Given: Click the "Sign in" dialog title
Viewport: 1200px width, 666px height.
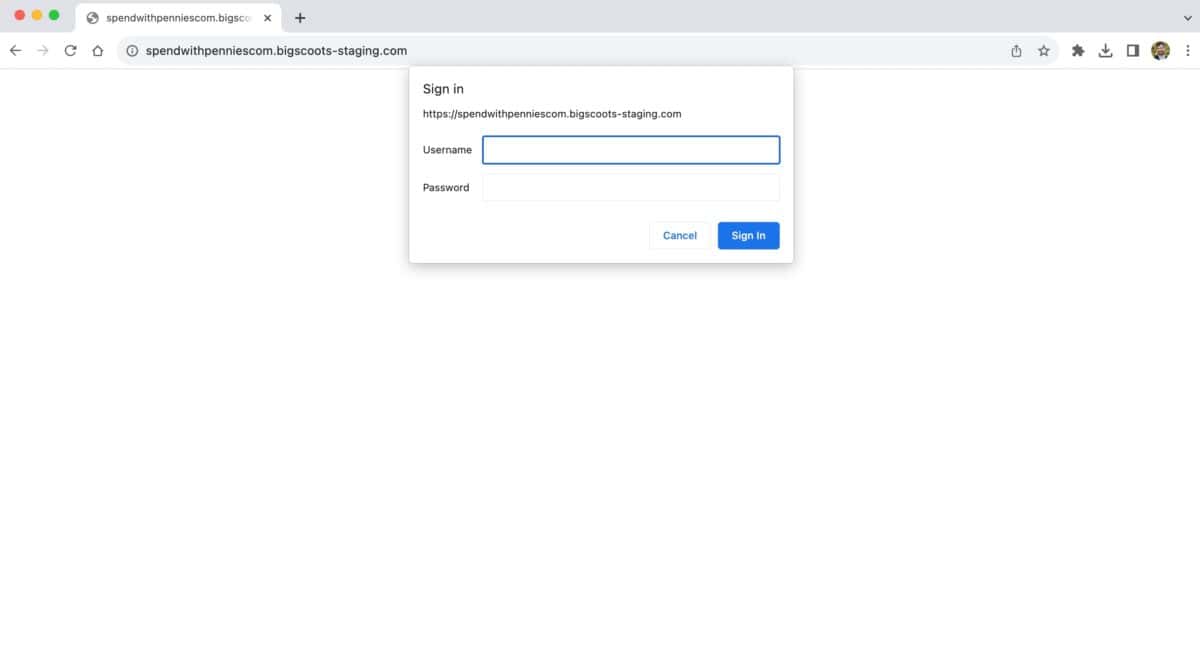Looking at the screenshot, I should 443,90.
